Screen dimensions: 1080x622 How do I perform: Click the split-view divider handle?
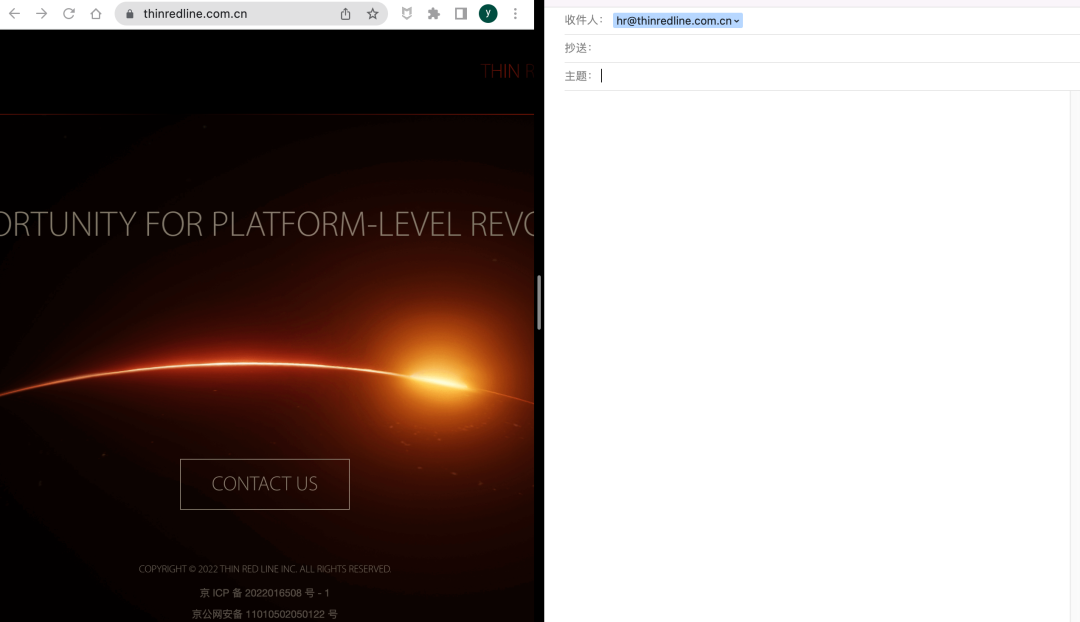(539, 302)
